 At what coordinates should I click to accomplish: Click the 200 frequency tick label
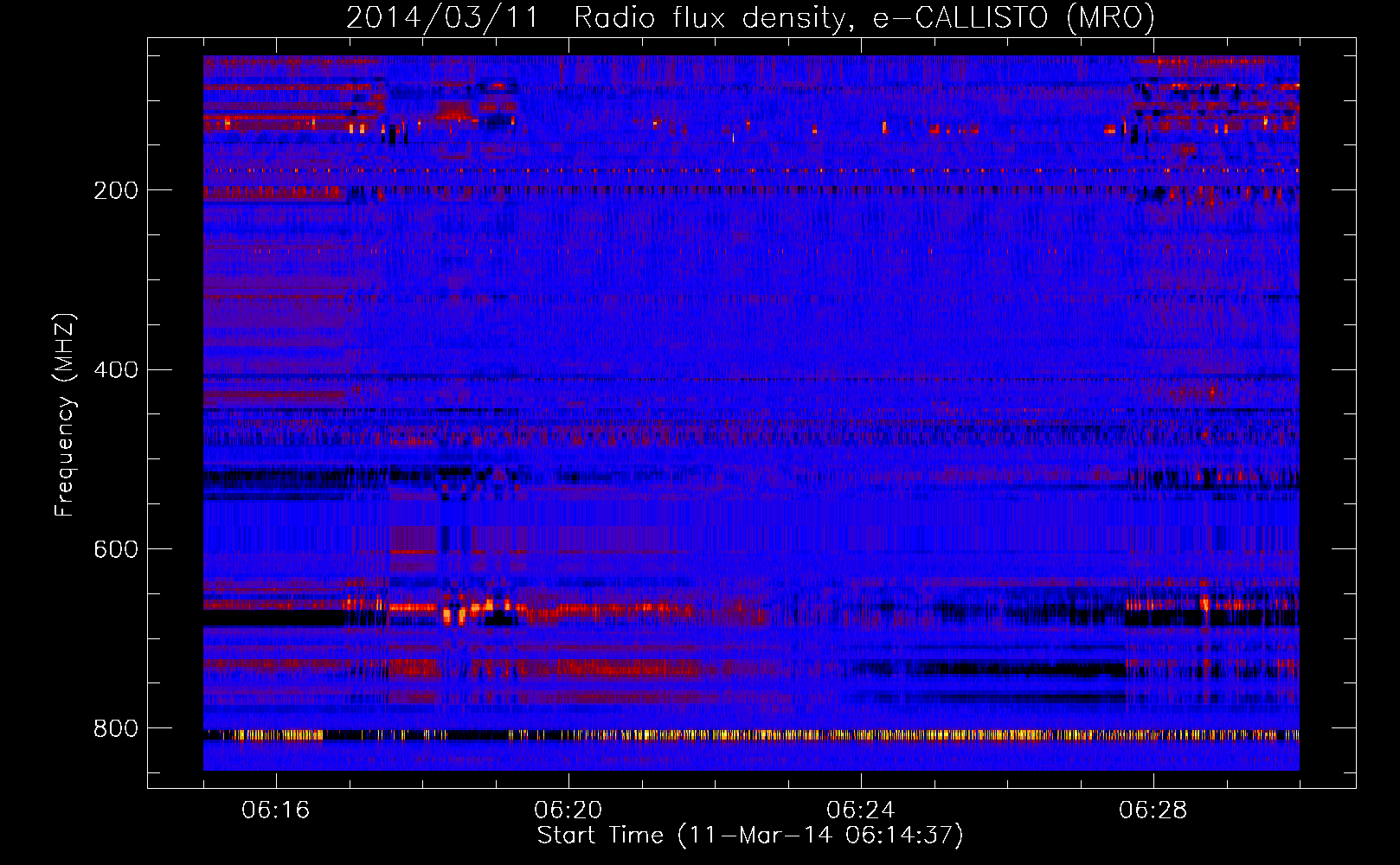[x=115, y=190]
